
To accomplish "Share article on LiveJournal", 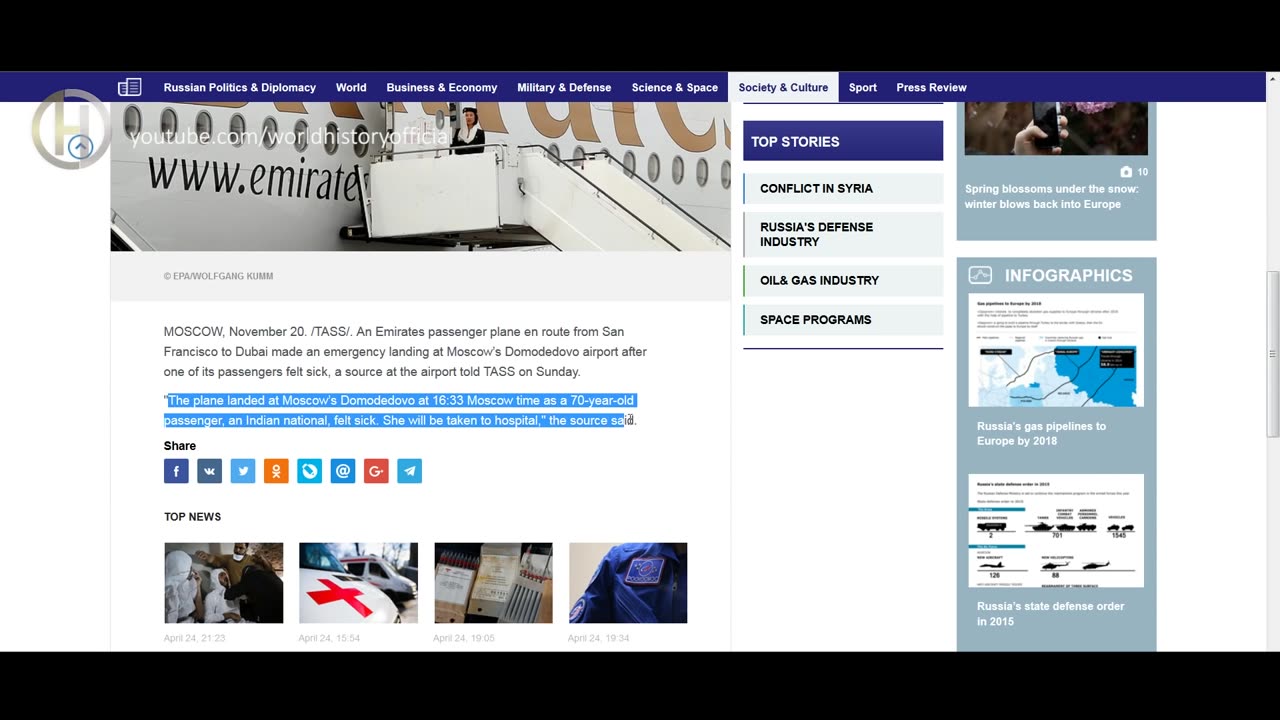I will 310,471.
